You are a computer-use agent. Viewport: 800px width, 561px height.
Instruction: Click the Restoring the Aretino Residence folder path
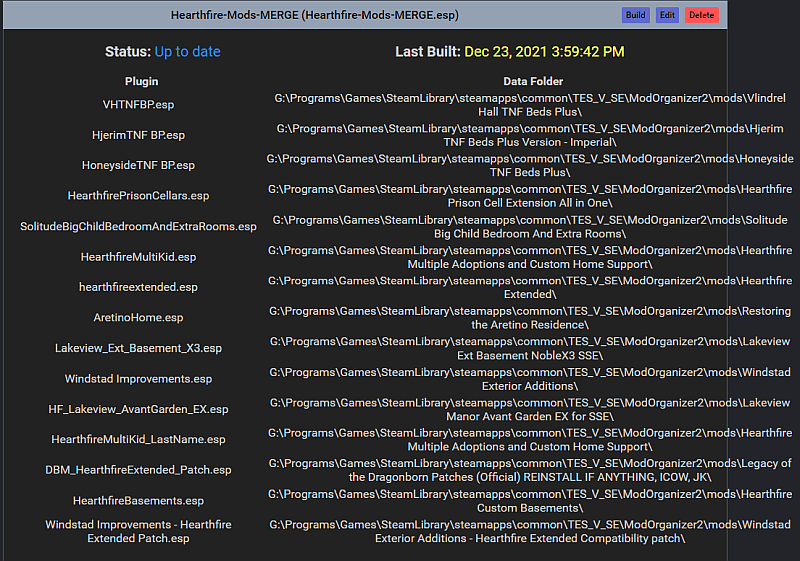point(530,318)
